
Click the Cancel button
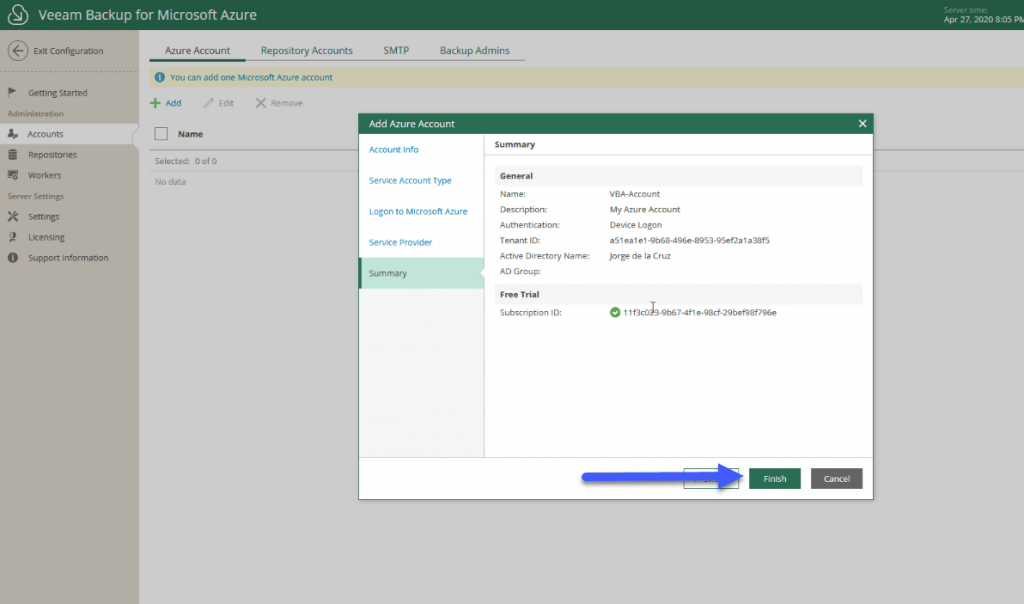coord(837,479)
